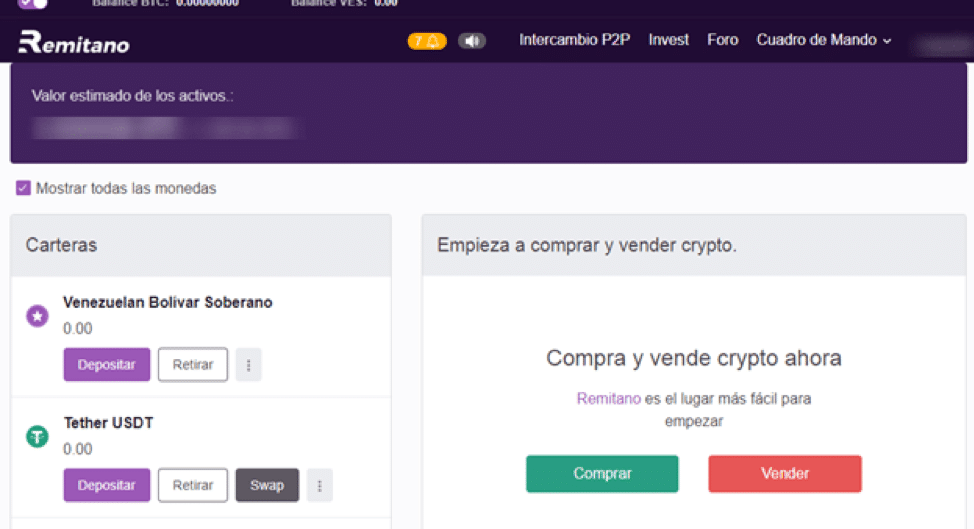Open more options for Tether USDT wallet
The height and width of the screenshot is (529, 974).
point(320,485)
